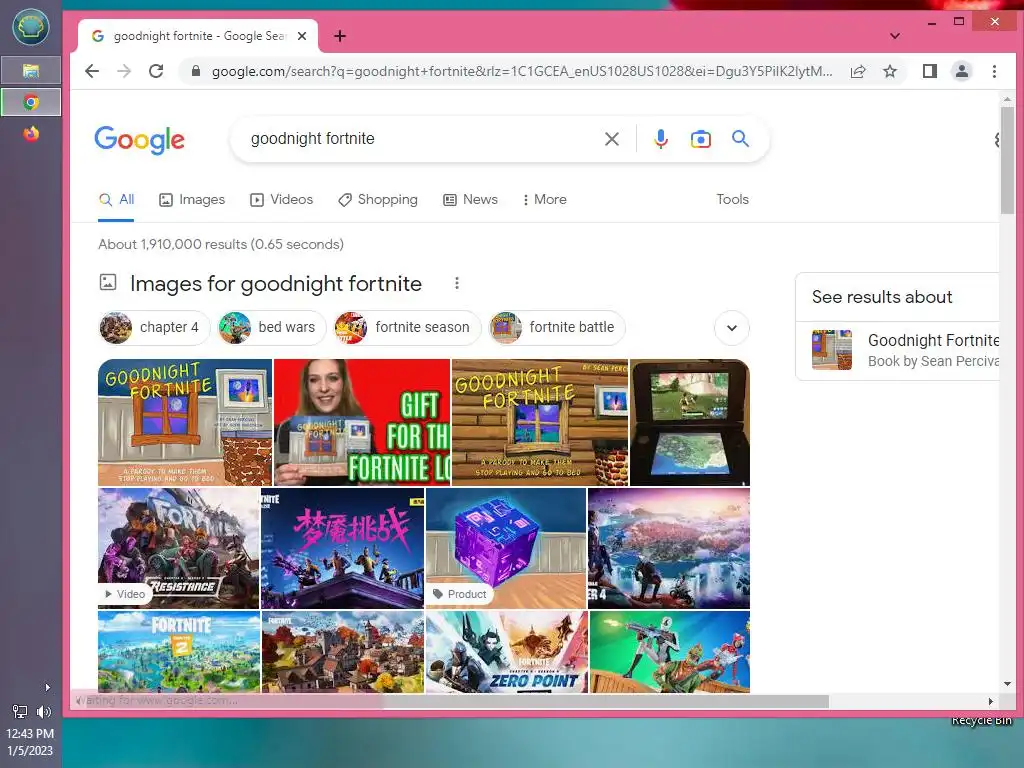Go back to the previous page

click(x=92, y=71)
